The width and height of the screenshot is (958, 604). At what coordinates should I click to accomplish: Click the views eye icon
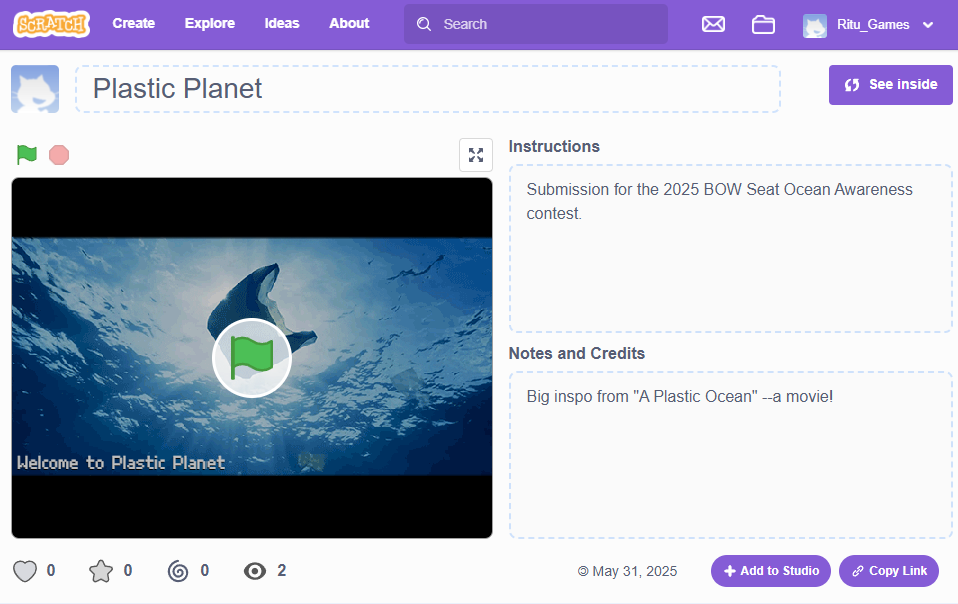point(255,571)
